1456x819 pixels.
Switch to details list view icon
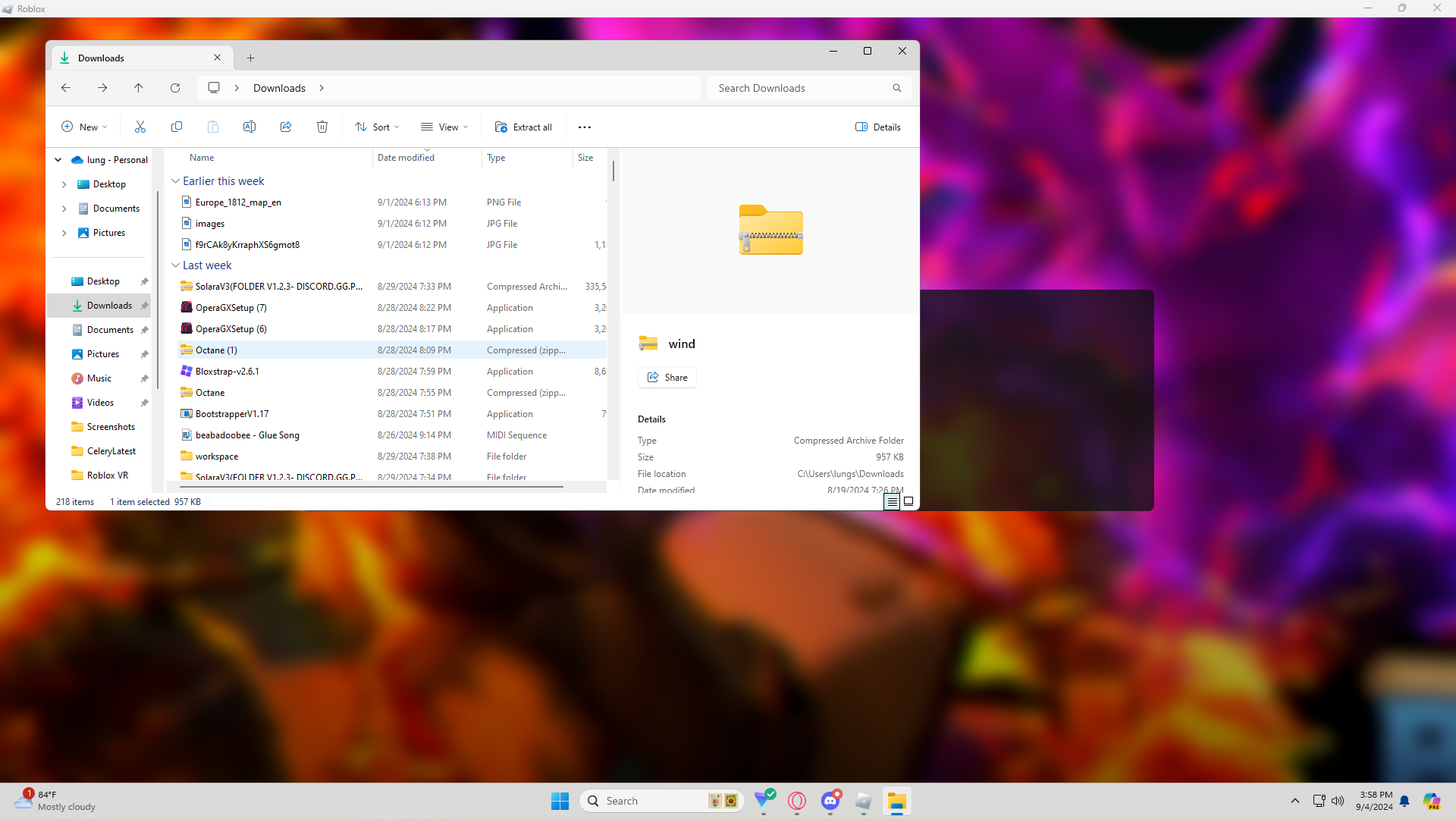892,501
